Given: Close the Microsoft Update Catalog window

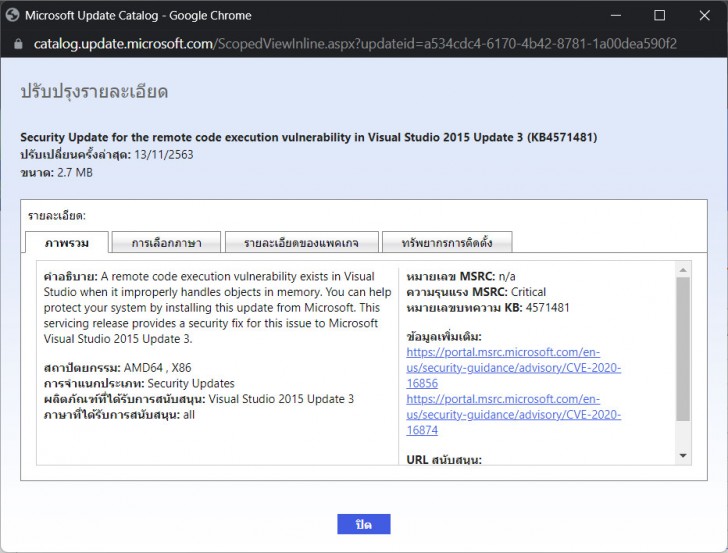Looking at the screenshot, I should 704,15.
